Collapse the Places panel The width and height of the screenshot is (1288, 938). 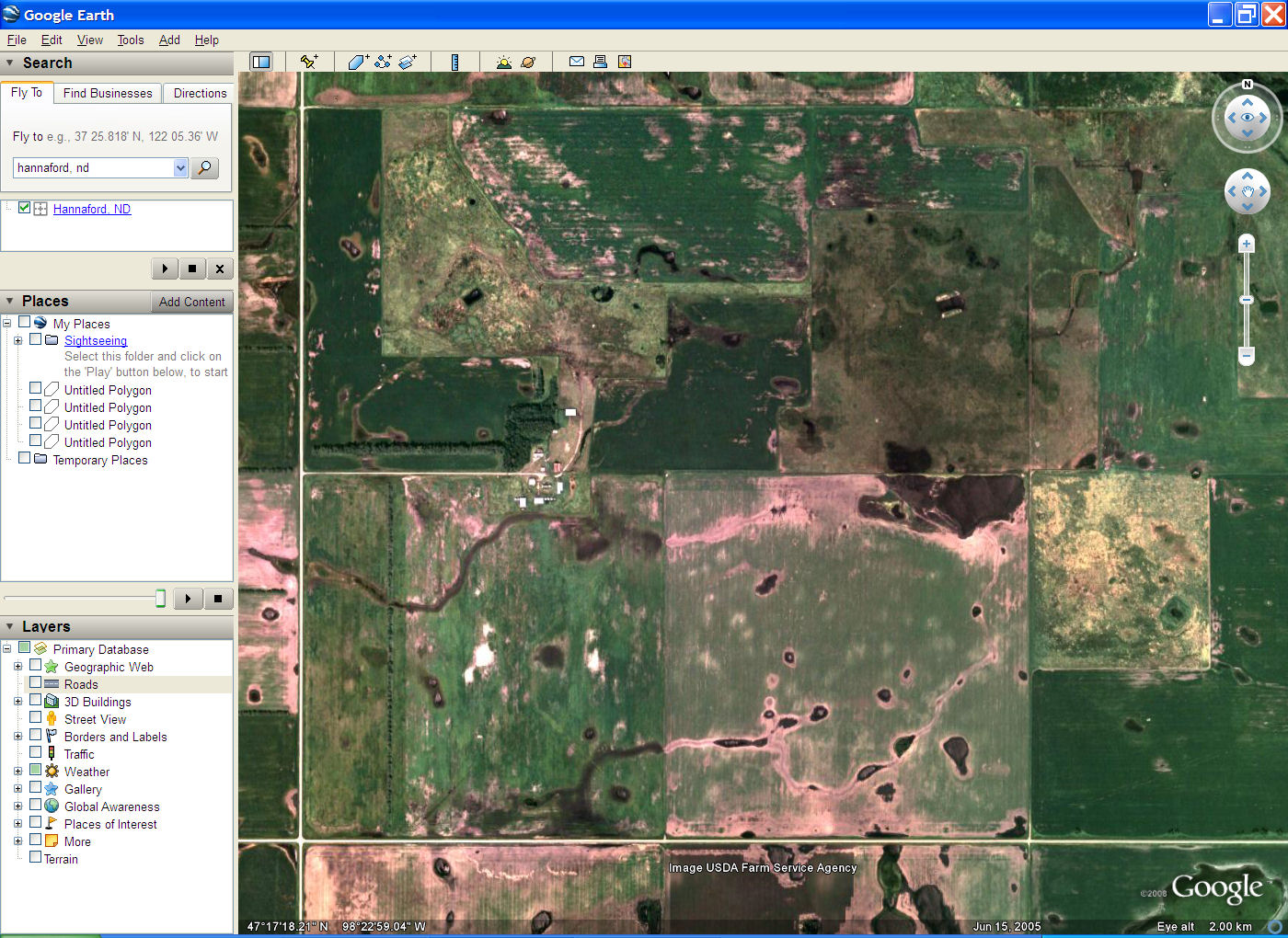coord(10,302)
